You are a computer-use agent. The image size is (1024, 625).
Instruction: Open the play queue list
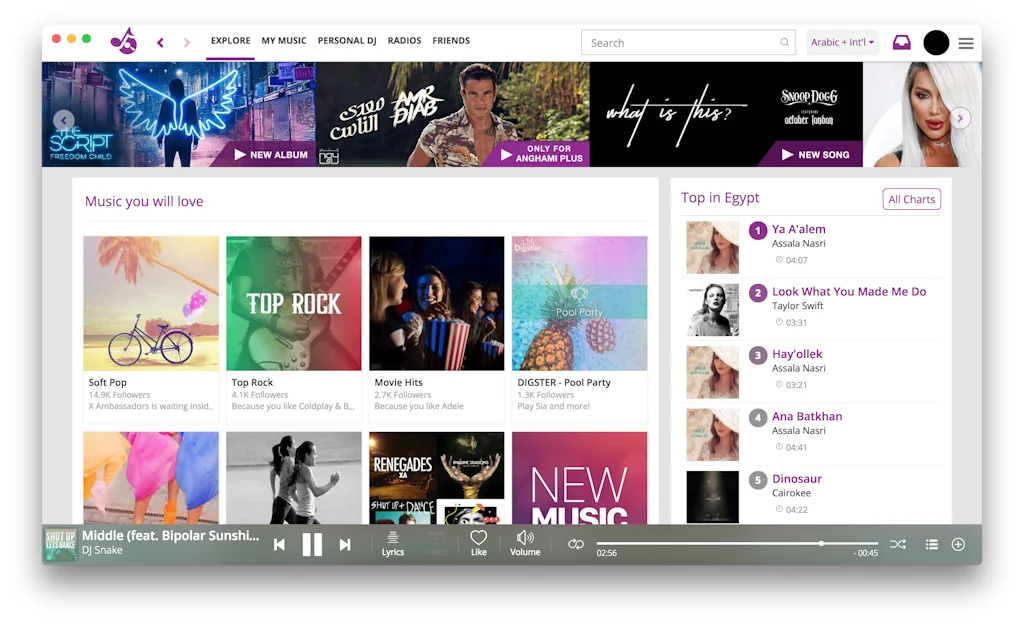(x=931, y=544)
